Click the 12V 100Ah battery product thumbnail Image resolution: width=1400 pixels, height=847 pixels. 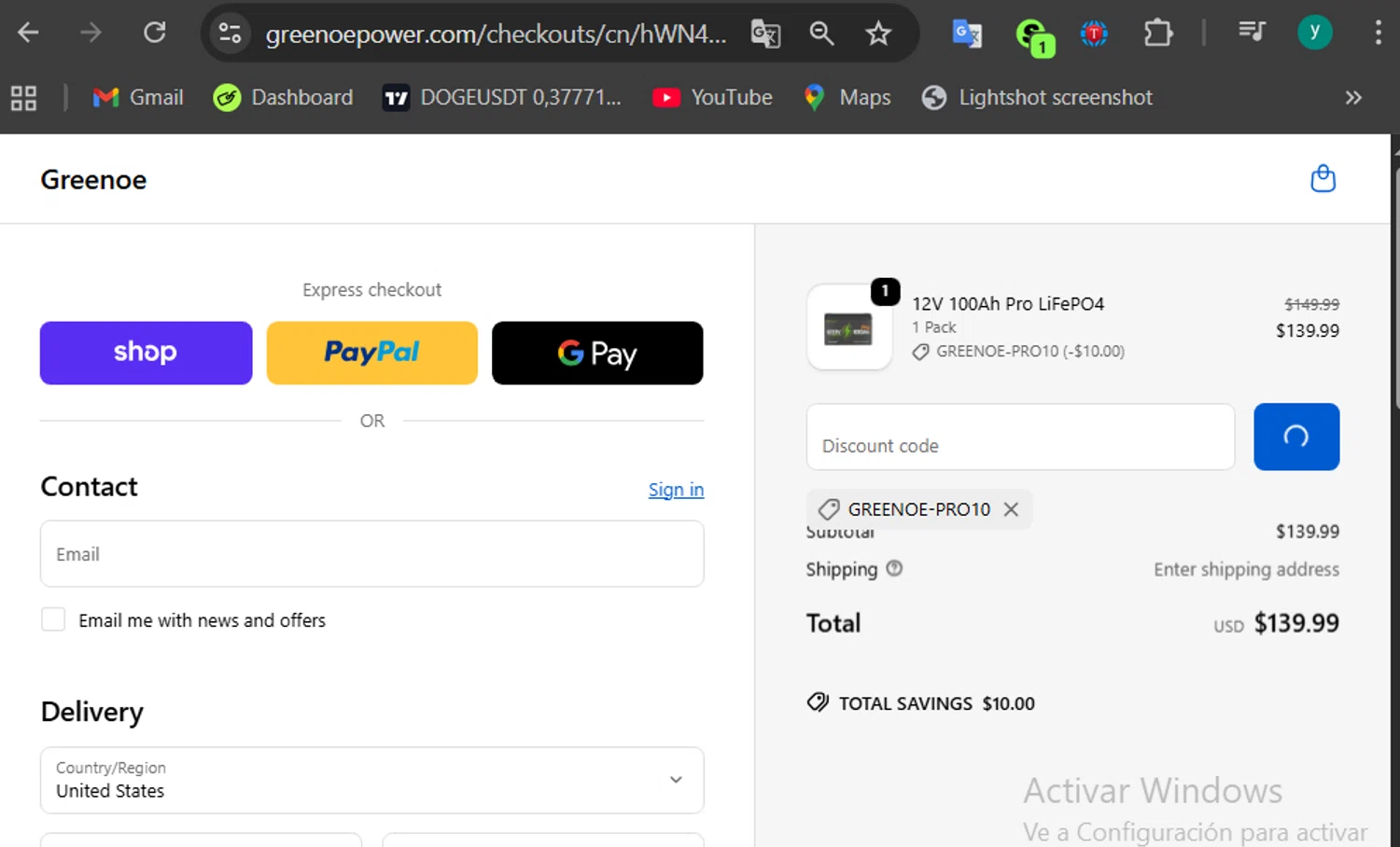click(848, 327)
